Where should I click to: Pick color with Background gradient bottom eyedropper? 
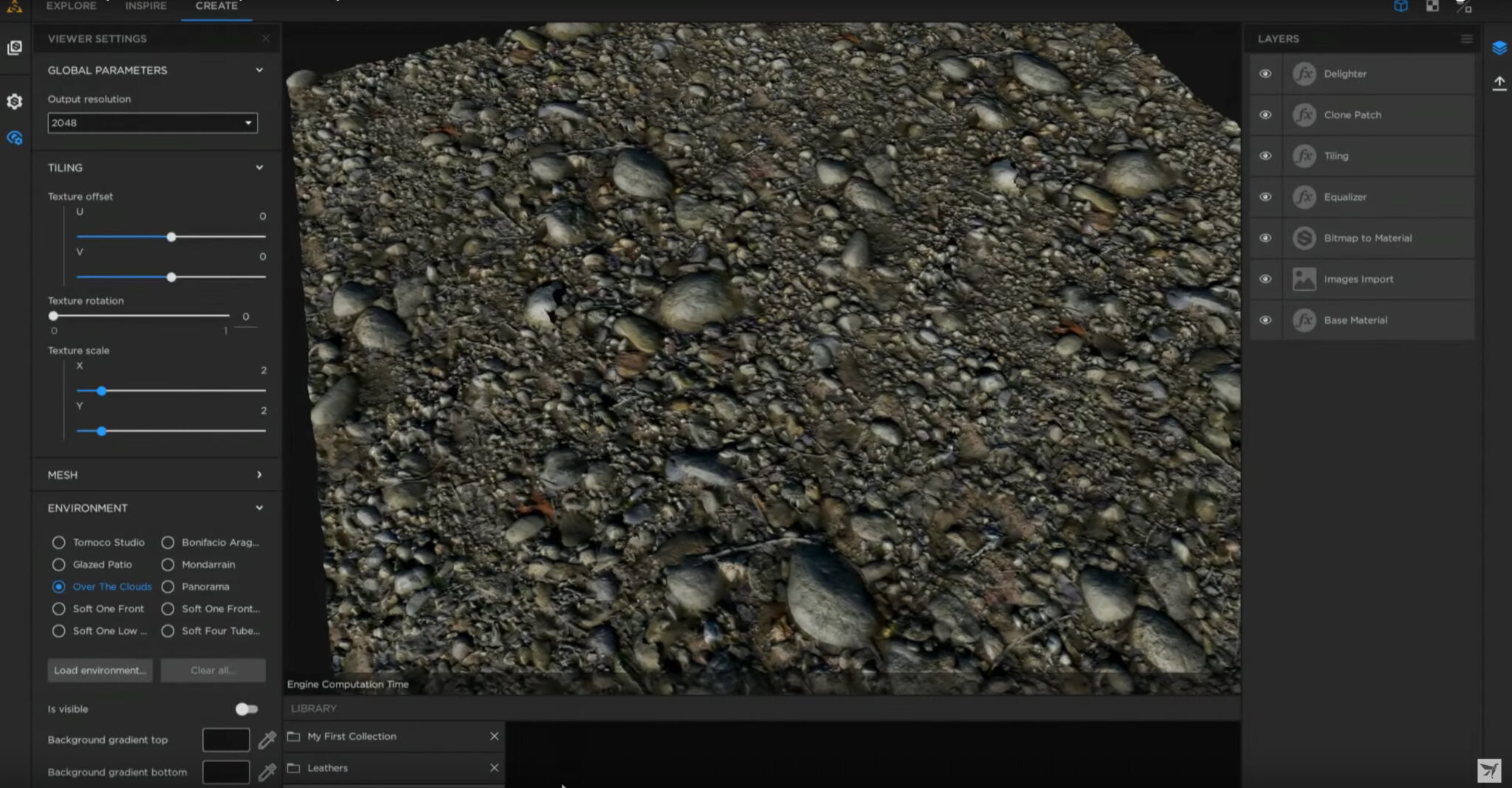(x=267, y=772)
